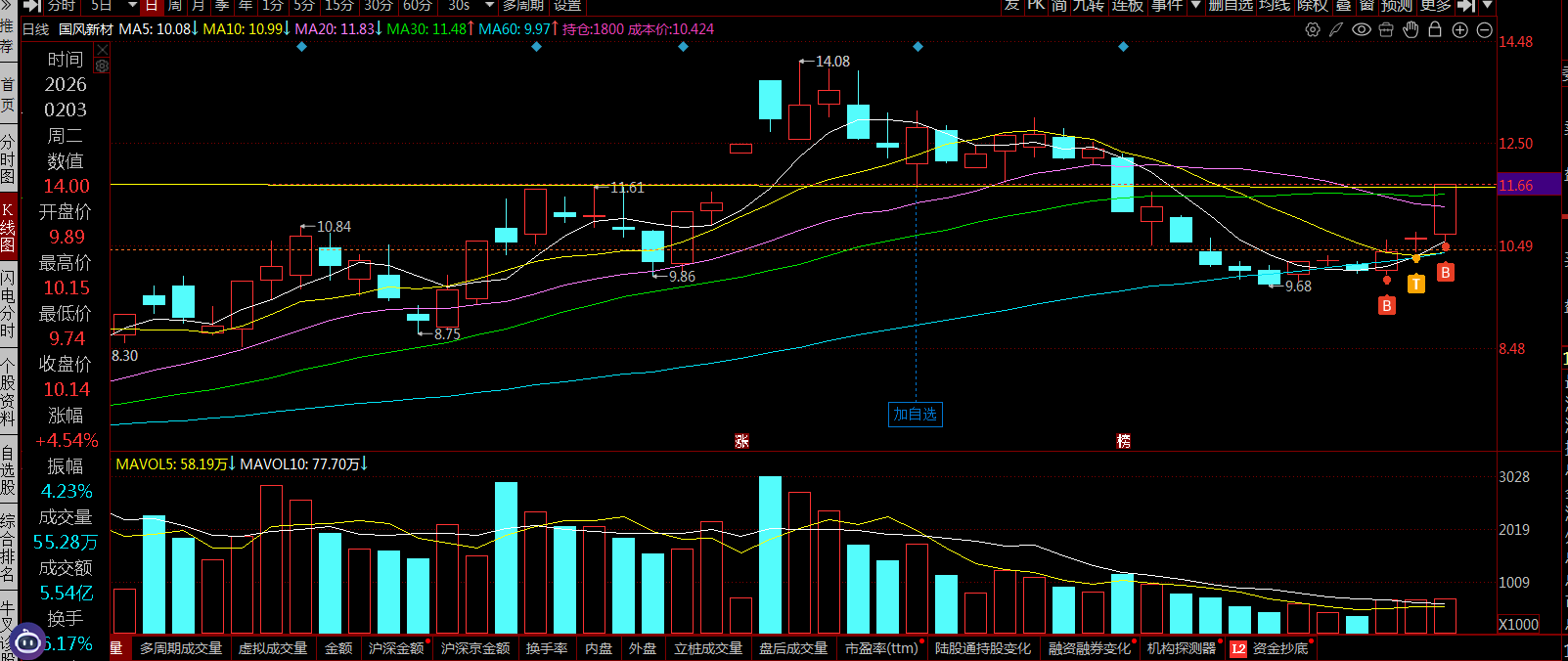The height and width of the screenshot is (661, 1568).
Task: Select the 多周期成交量 indicator tab
Action: [x=181, y=648]
